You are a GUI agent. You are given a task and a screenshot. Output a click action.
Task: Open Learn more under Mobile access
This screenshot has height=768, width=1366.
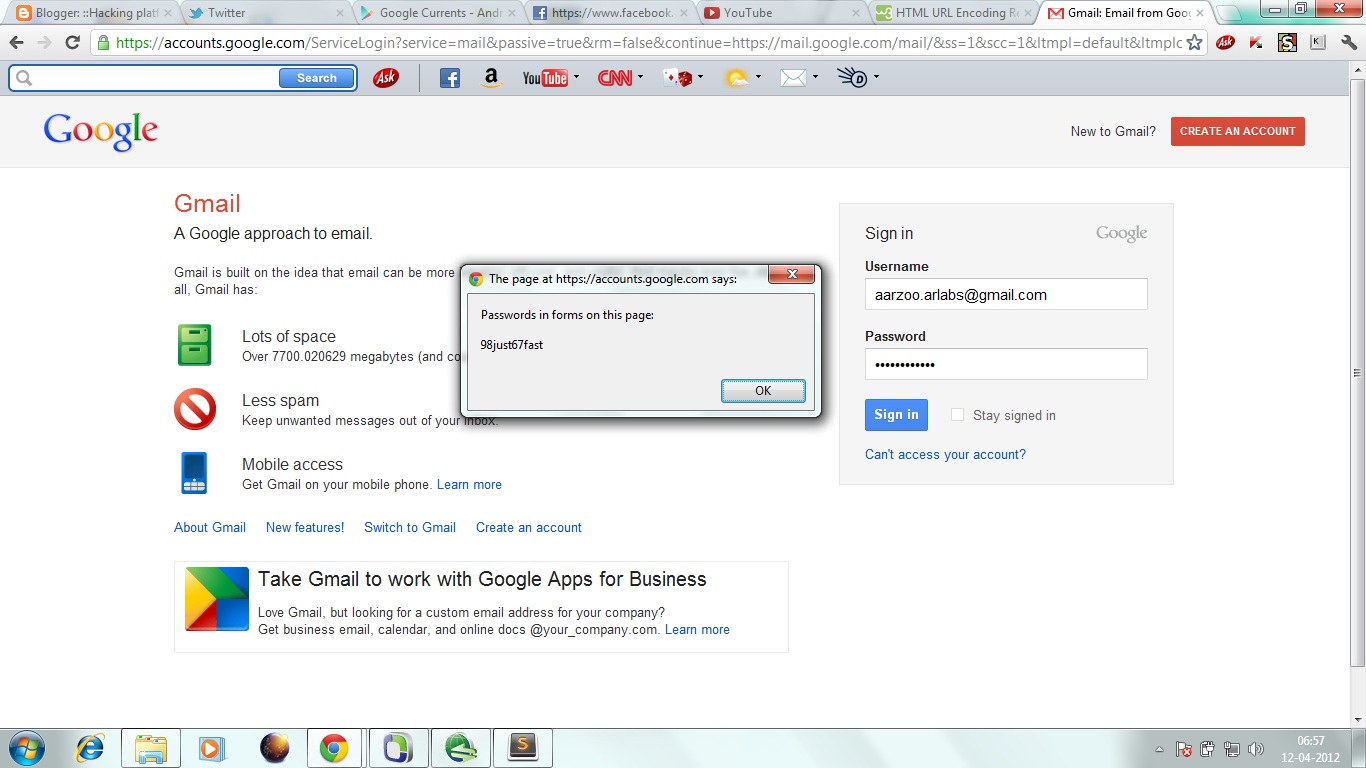click(x=469, y=484)
